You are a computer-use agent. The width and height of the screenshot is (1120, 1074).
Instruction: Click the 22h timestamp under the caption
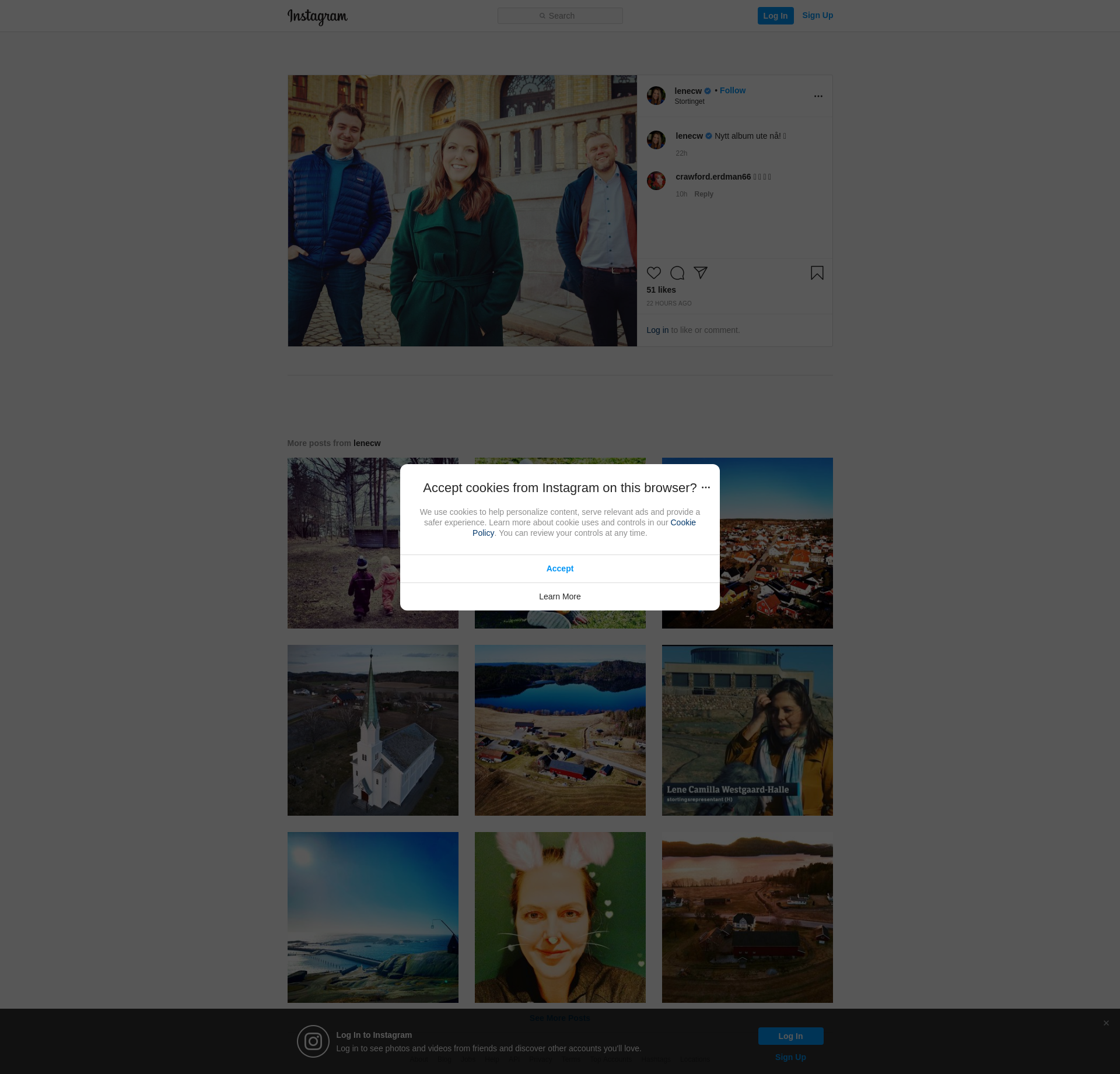point(681,153)
